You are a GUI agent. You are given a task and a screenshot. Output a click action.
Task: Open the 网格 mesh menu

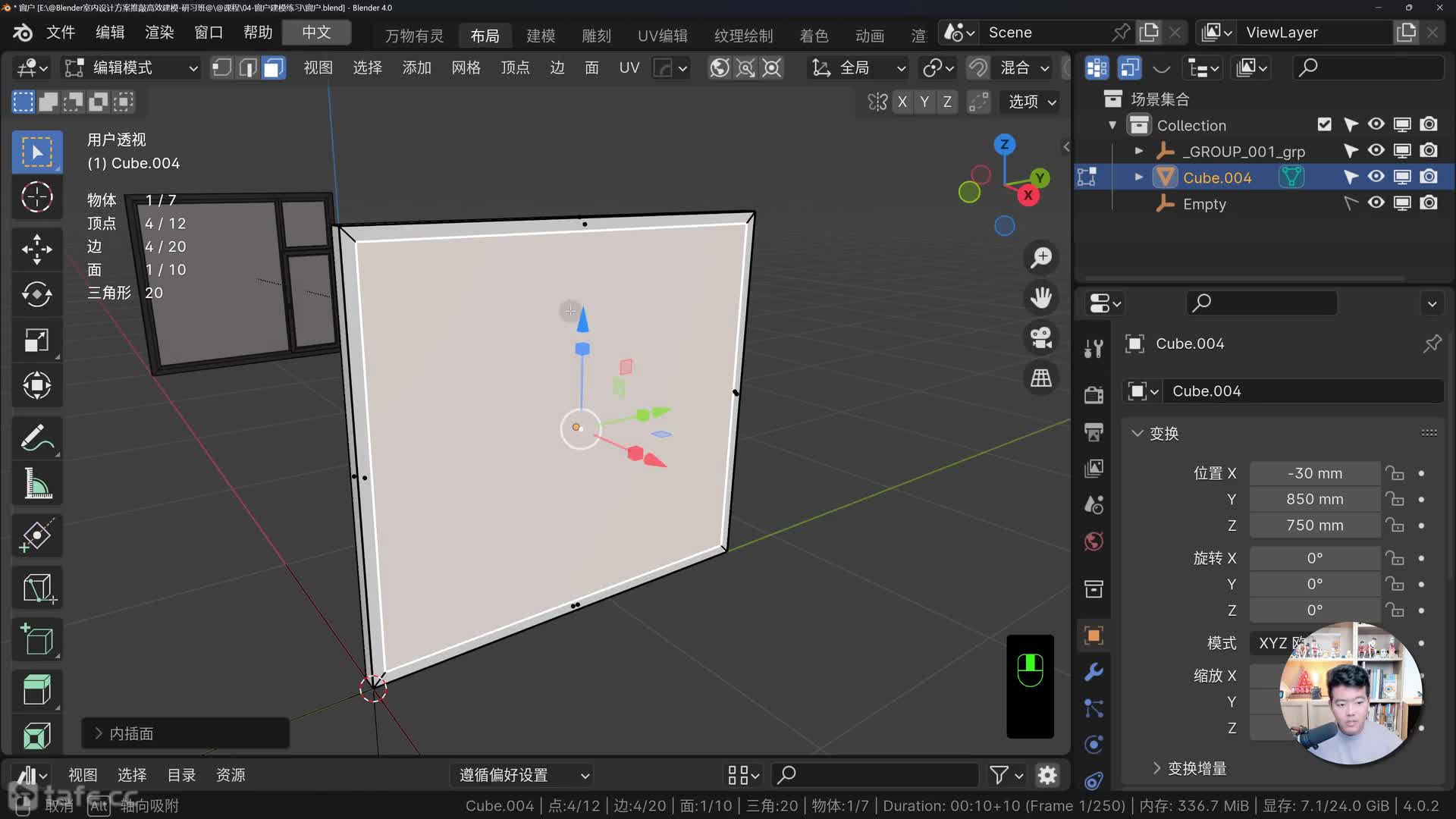pos(466,68)
